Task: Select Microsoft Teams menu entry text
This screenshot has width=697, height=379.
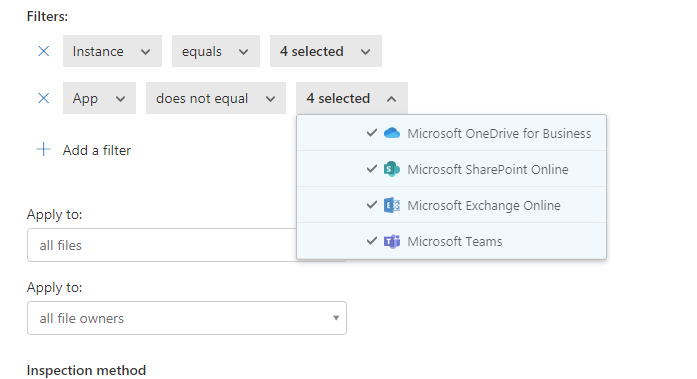Action: [454, 241]
